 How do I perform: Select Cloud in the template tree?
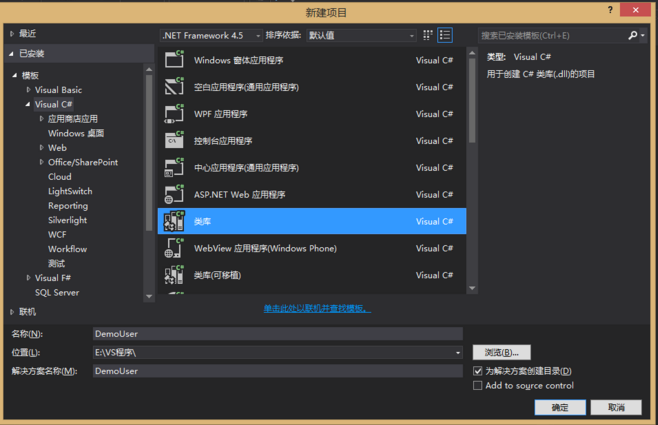tap(60, 177)
